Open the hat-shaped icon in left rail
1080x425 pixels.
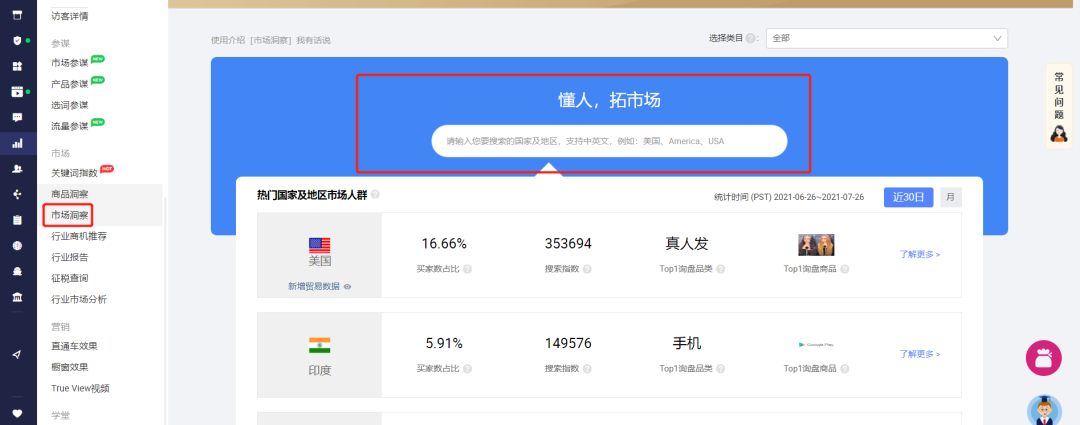coord(18,271)
